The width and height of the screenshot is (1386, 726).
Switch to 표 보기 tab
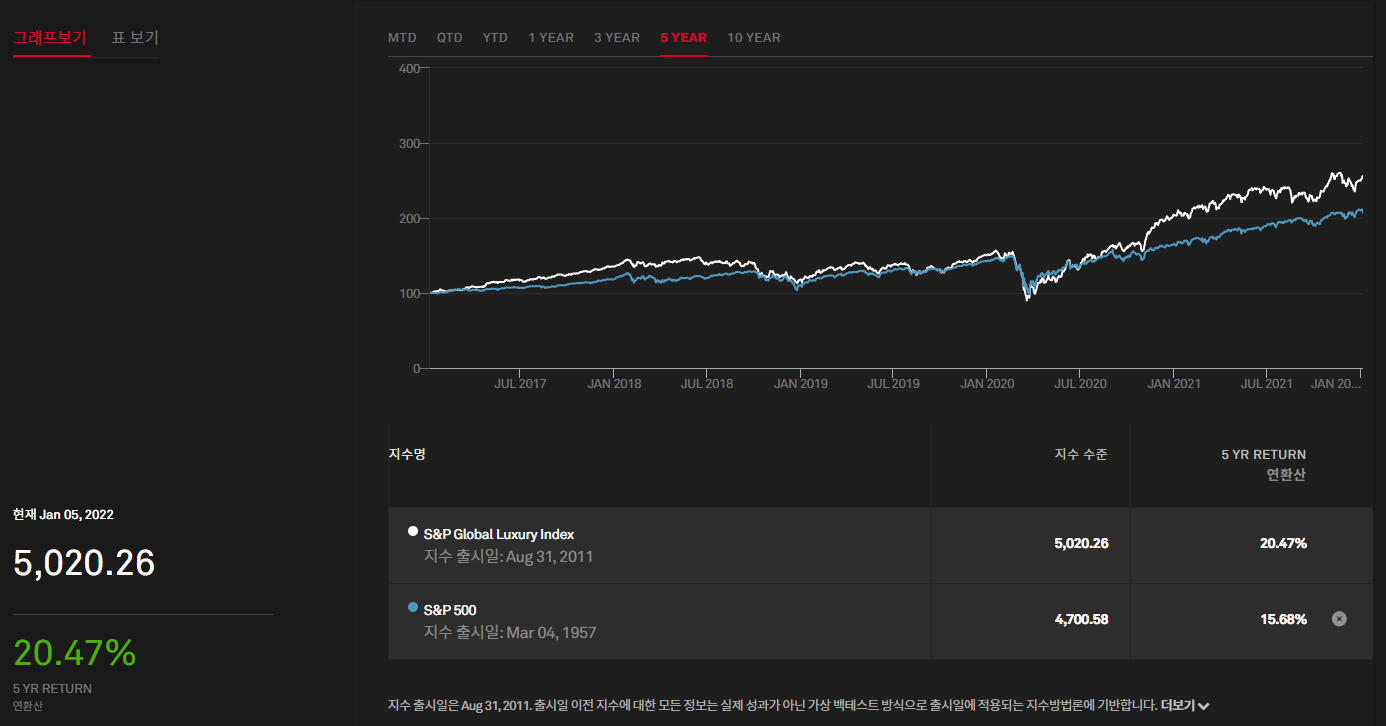[135, 38]
